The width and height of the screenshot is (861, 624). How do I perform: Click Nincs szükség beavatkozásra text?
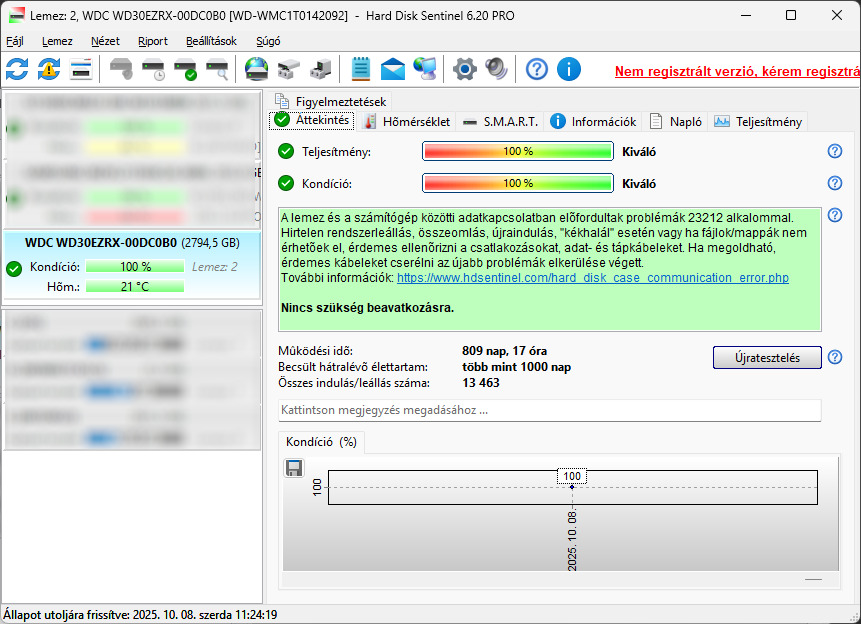tap(367, 308)
